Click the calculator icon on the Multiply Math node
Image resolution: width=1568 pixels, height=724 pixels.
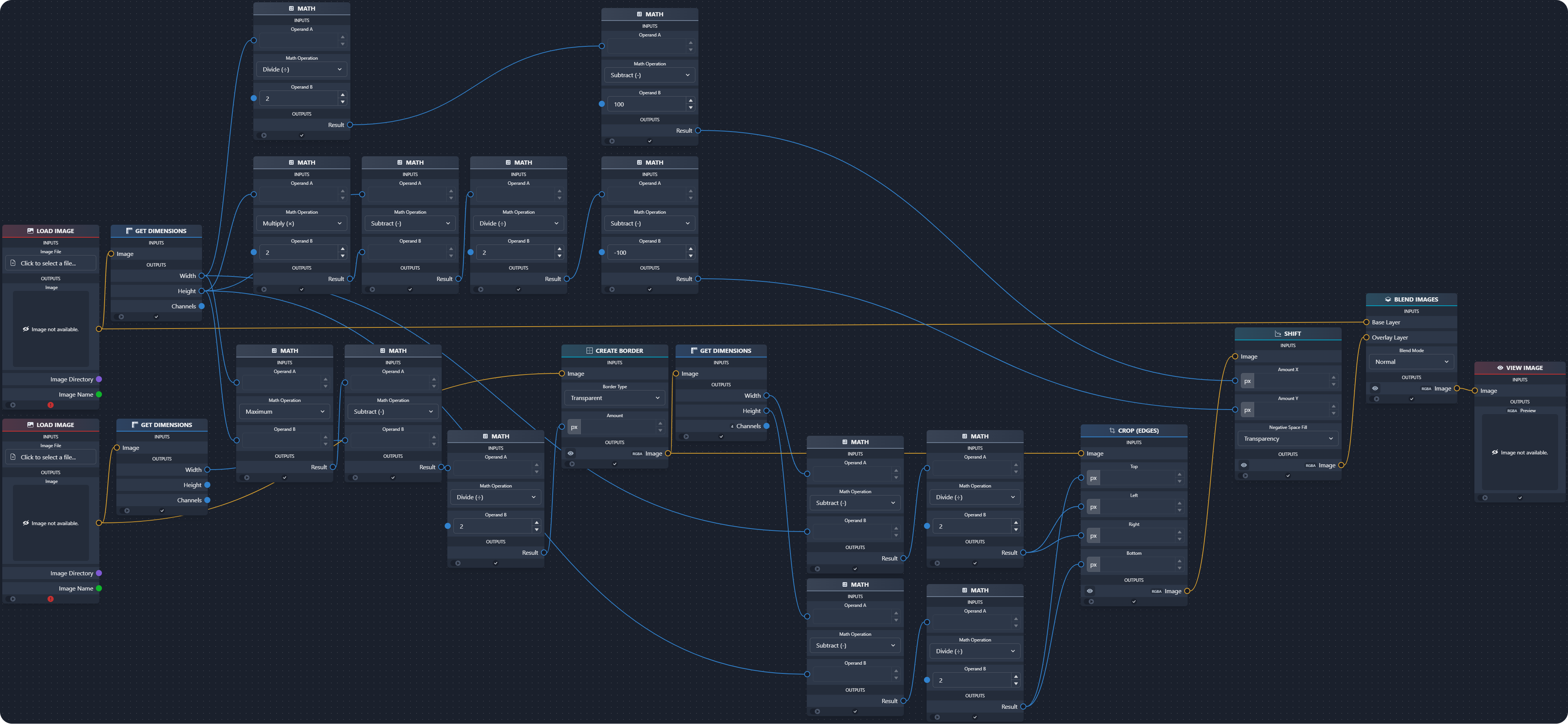coord(291,162)
